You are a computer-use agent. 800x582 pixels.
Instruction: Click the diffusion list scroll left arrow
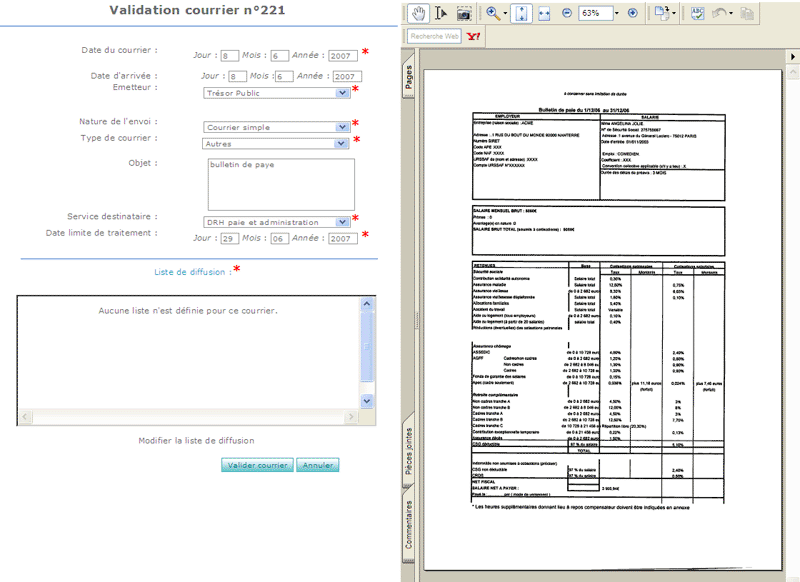(x=26, y=417)
